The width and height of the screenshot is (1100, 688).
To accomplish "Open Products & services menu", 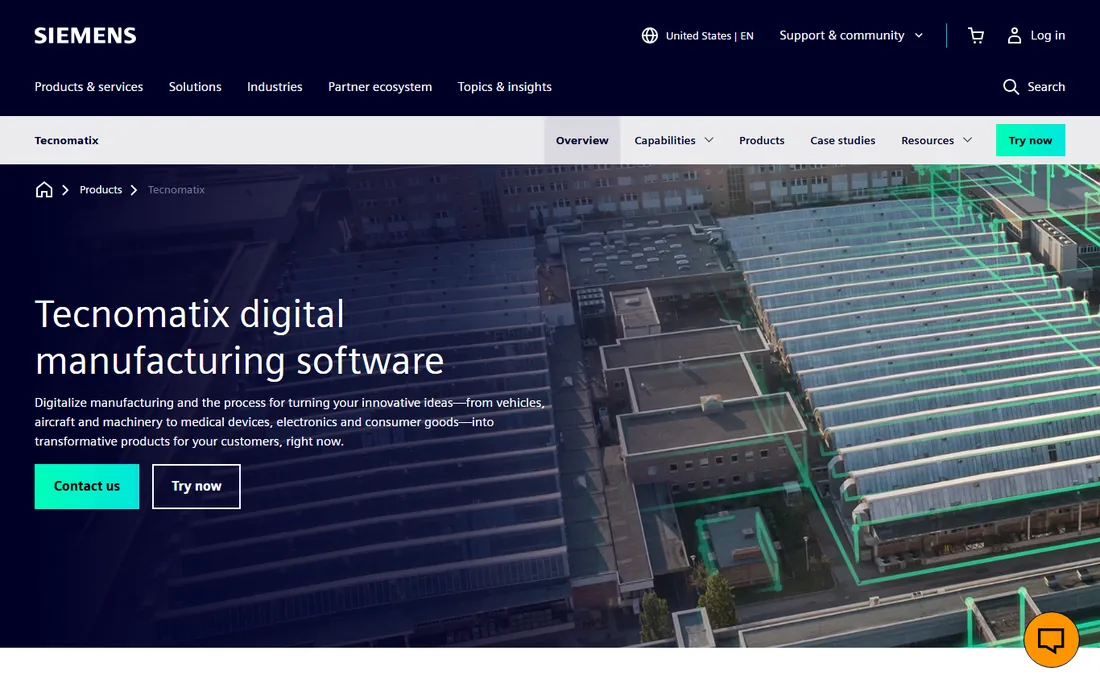I will click(x=89, y=87).
